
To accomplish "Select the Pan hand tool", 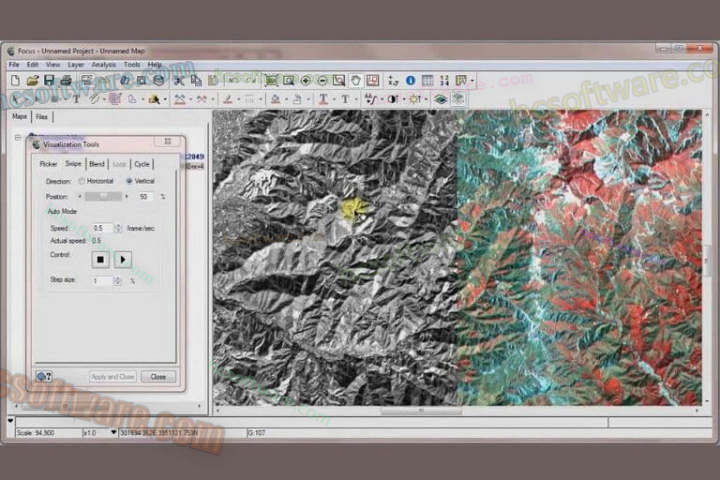I will coord(356,81).
